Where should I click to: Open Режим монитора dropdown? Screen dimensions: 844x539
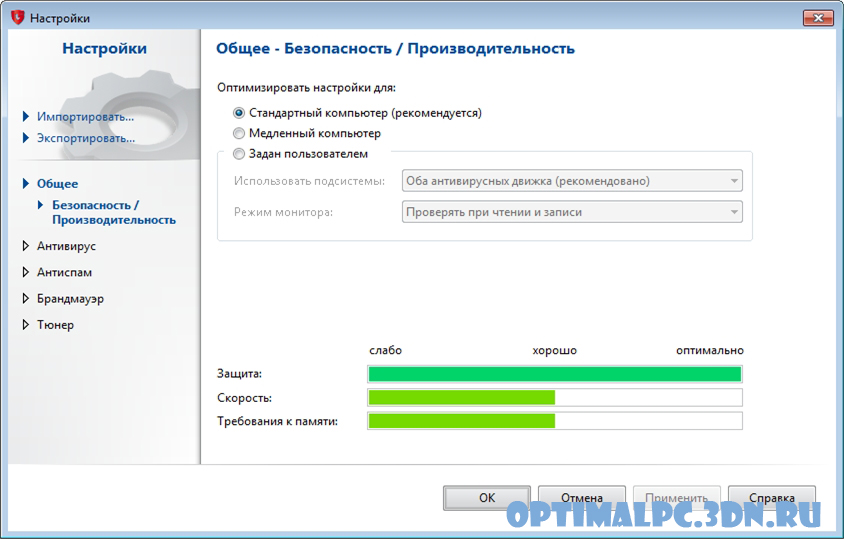coord(572,212)
